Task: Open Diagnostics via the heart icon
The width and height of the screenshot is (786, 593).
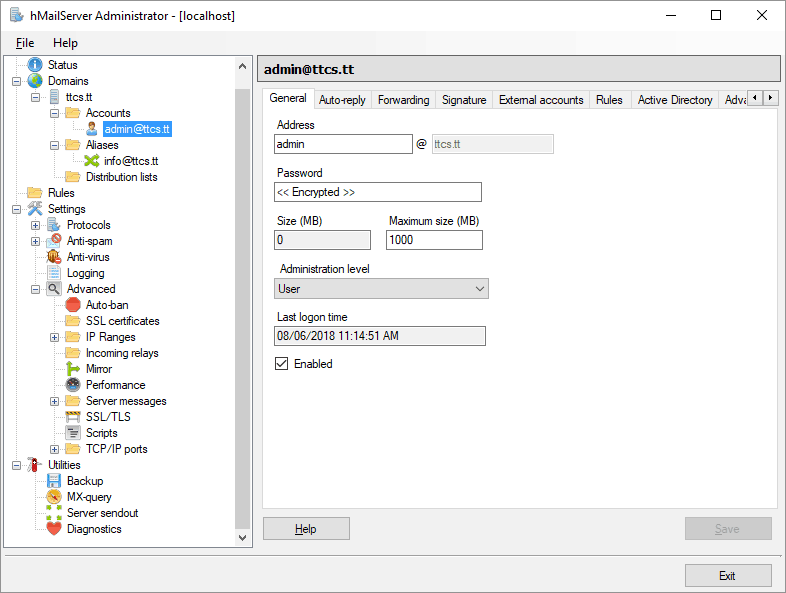Action: pos(54,529)
